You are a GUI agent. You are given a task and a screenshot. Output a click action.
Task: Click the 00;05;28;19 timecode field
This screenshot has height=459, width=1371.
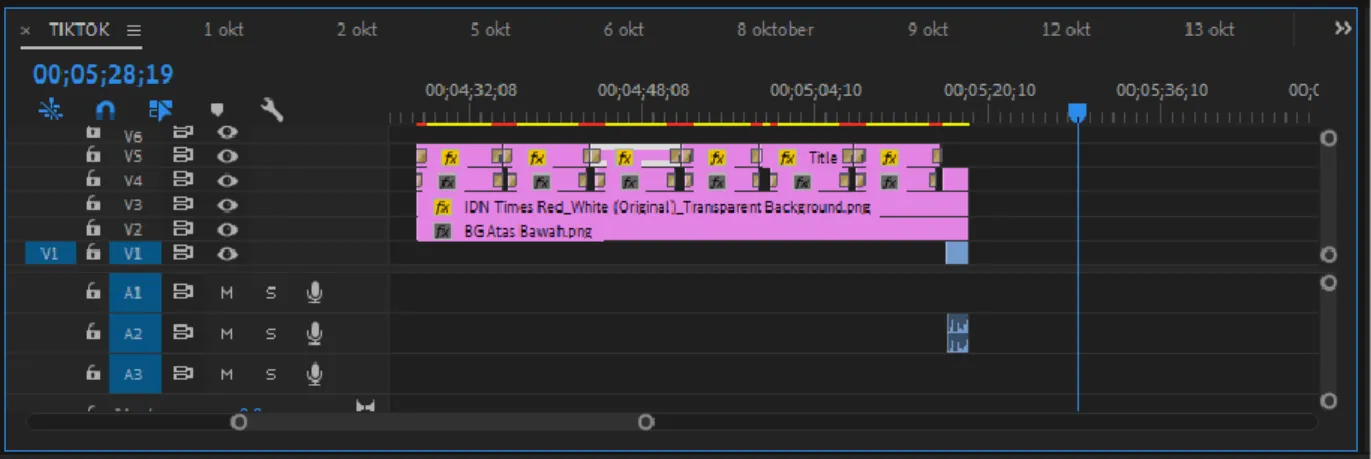coord(103,74)
